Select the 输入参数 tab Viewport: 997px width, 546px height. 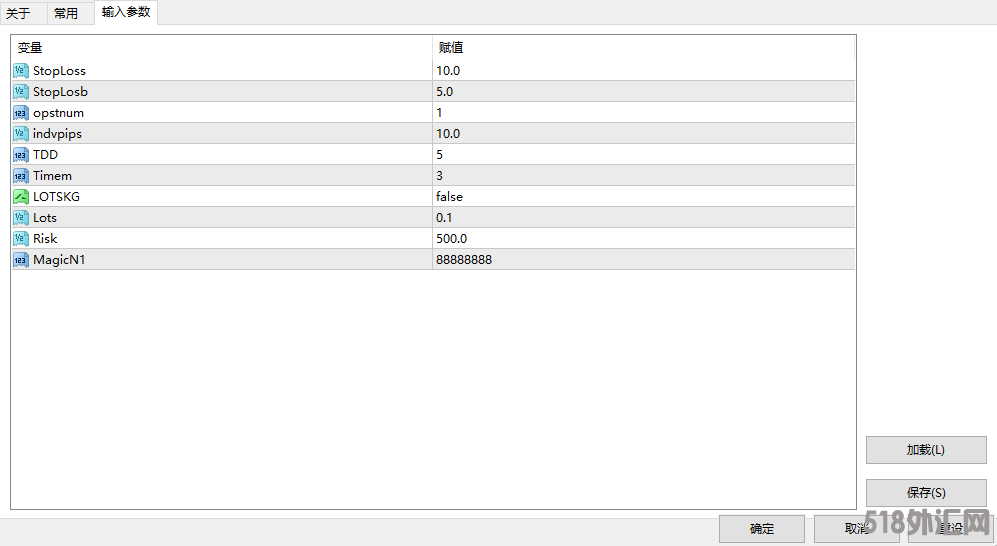tap(126, 13)
